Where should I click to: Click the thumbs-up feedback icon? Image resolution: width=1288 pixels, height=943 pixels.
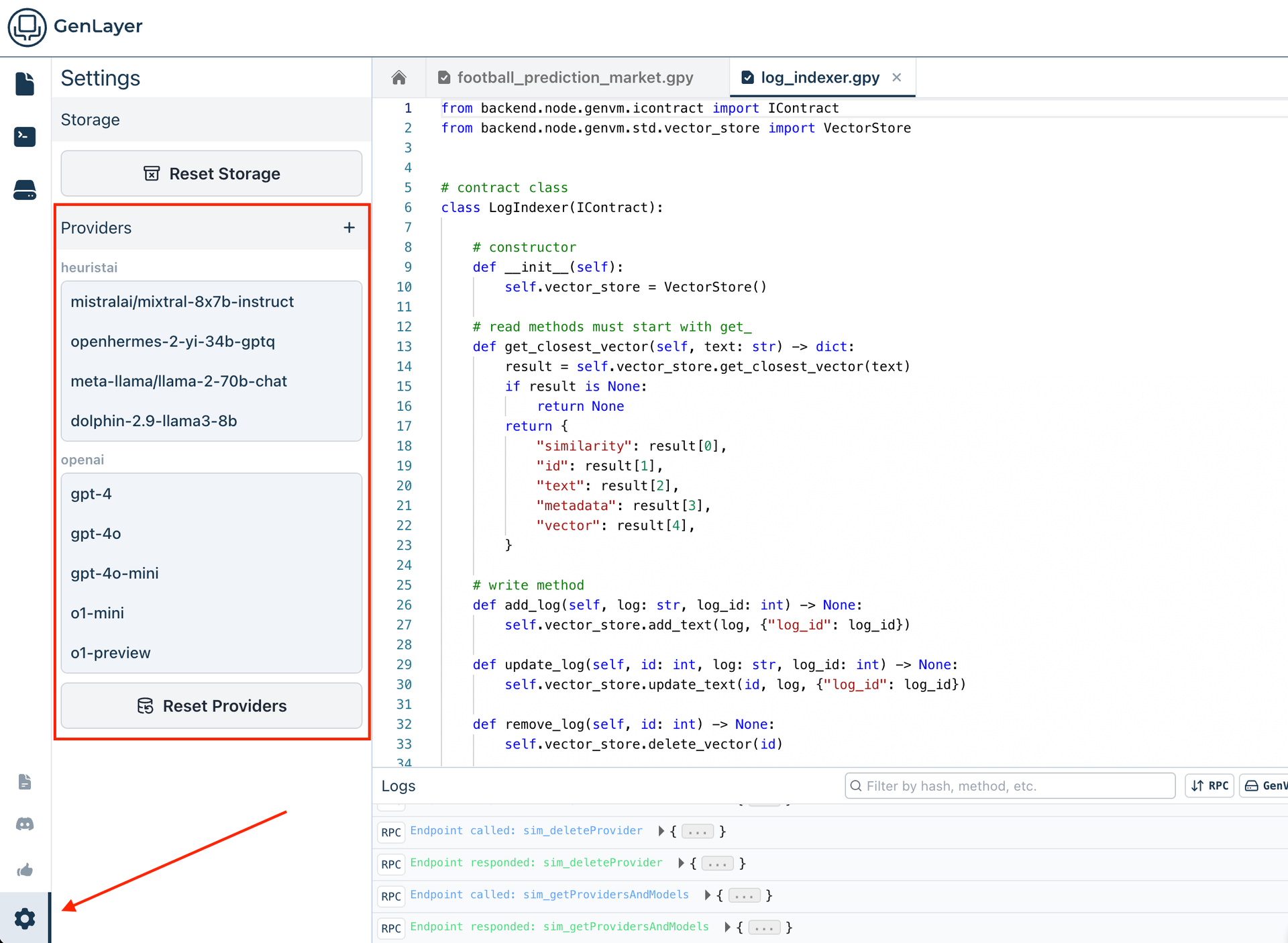(x=25, y=871)
